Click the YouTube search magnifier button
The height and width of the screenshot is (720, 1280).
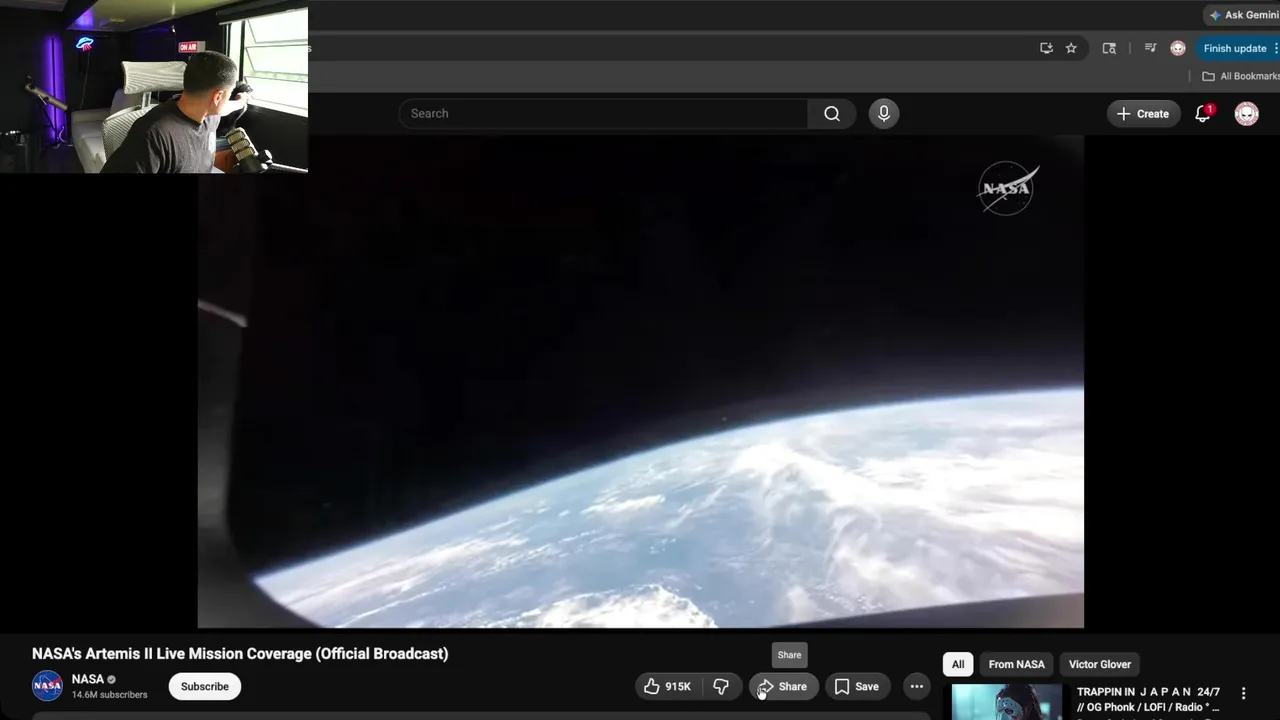tap(832, 114)
